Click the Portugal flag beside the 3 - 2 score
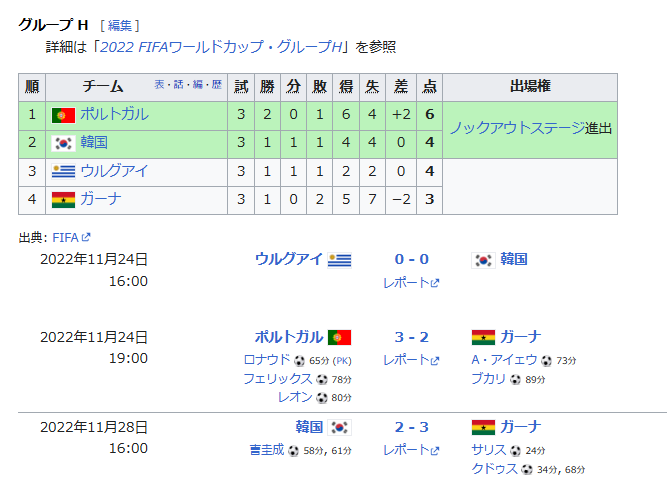Image resolution: width=667 pixels, height=484 pixels. [x=339, y=338]
